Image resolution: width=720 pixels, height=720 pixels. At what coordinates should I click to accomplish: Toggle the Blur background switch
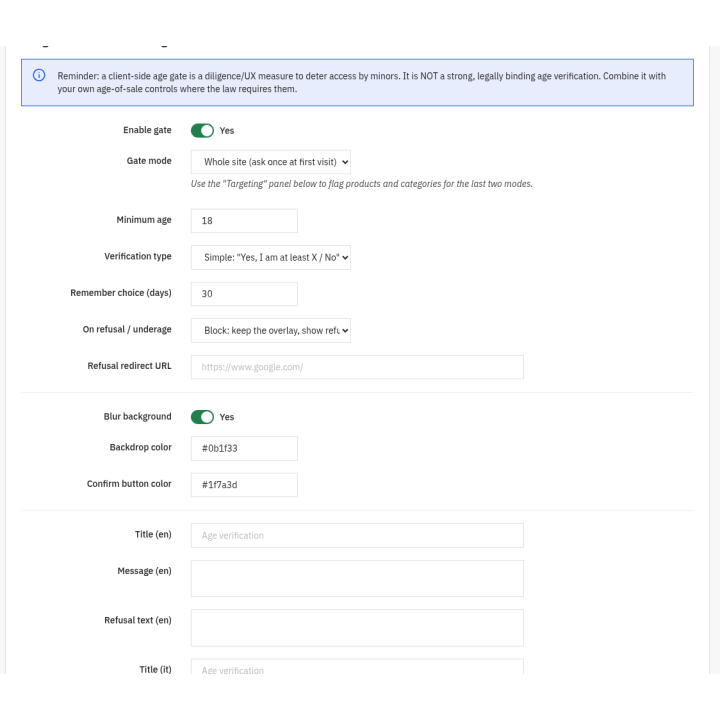point(202,417)
